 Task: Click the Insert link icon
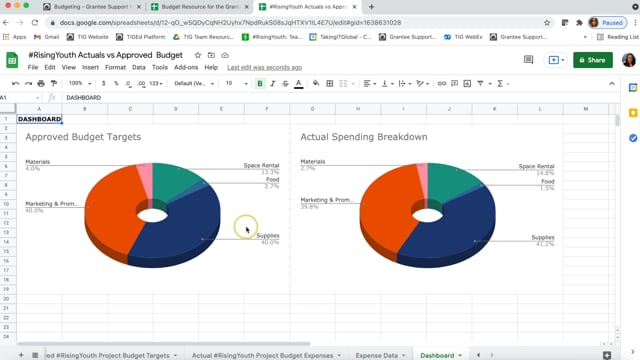click(442, 84)
